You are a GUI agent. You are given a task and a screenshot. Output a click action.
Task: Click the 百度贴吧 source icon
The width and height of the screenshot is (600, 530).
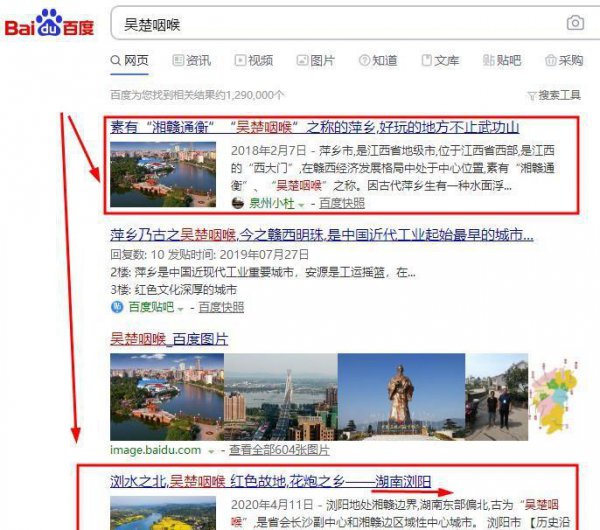[117, 307]
